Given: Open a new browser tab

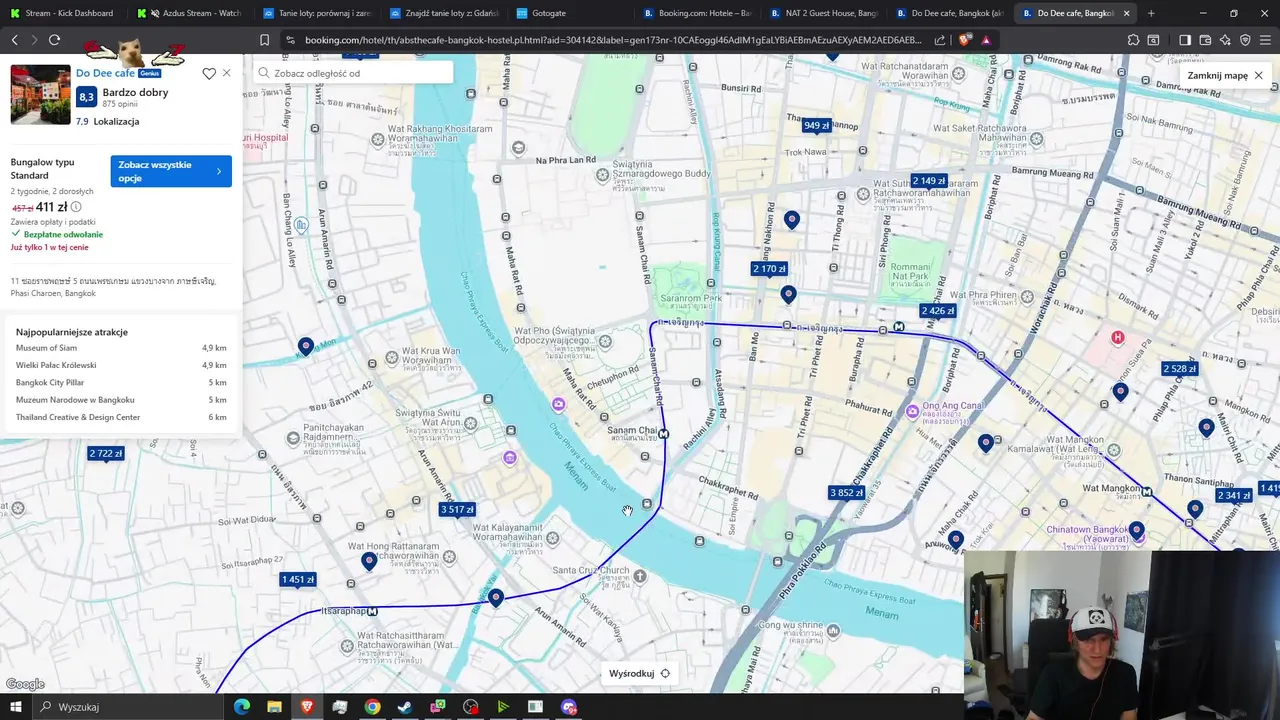Looking at the screenshot, I should click(1151, 13).
